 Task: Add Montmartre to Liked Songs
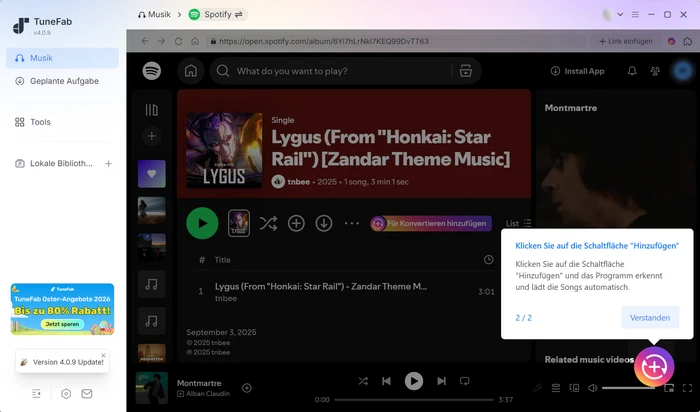pyautogui.click(x=247, y=388)
